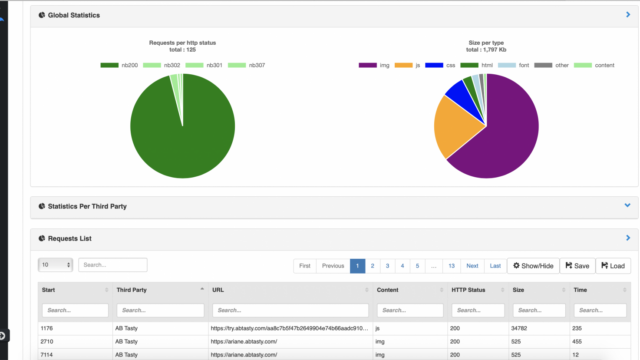Toggle the css legend swatch

[x=434, y=65]
